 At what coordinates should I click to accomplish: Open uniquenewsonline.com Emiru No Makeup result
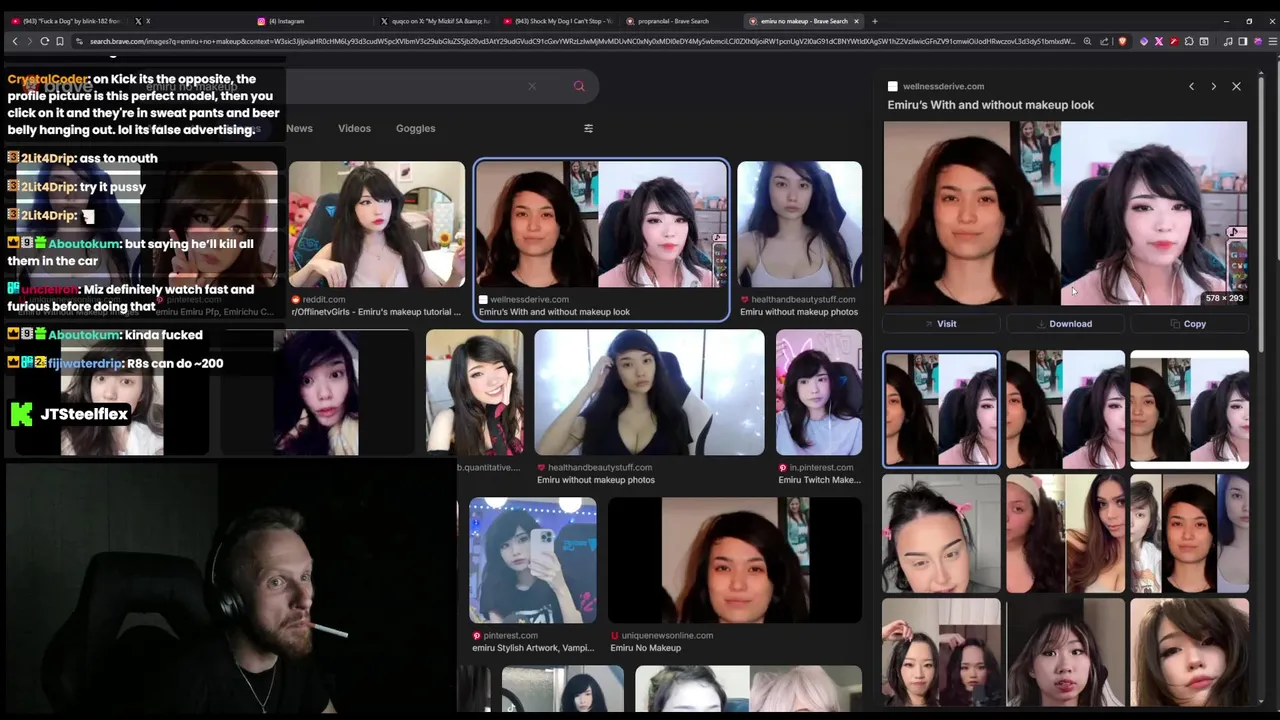(735, 560)
